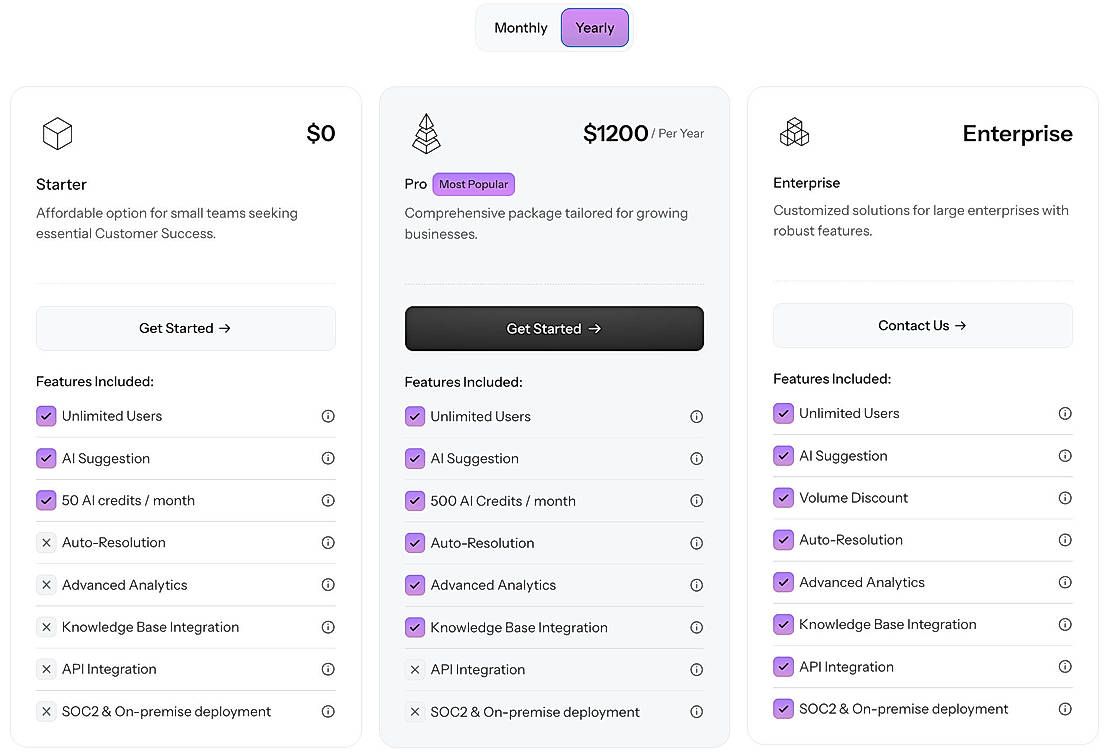Open info for Enterprise Knowledge Base Integration
The image size is (1108, 752).
click(1066, 625)
